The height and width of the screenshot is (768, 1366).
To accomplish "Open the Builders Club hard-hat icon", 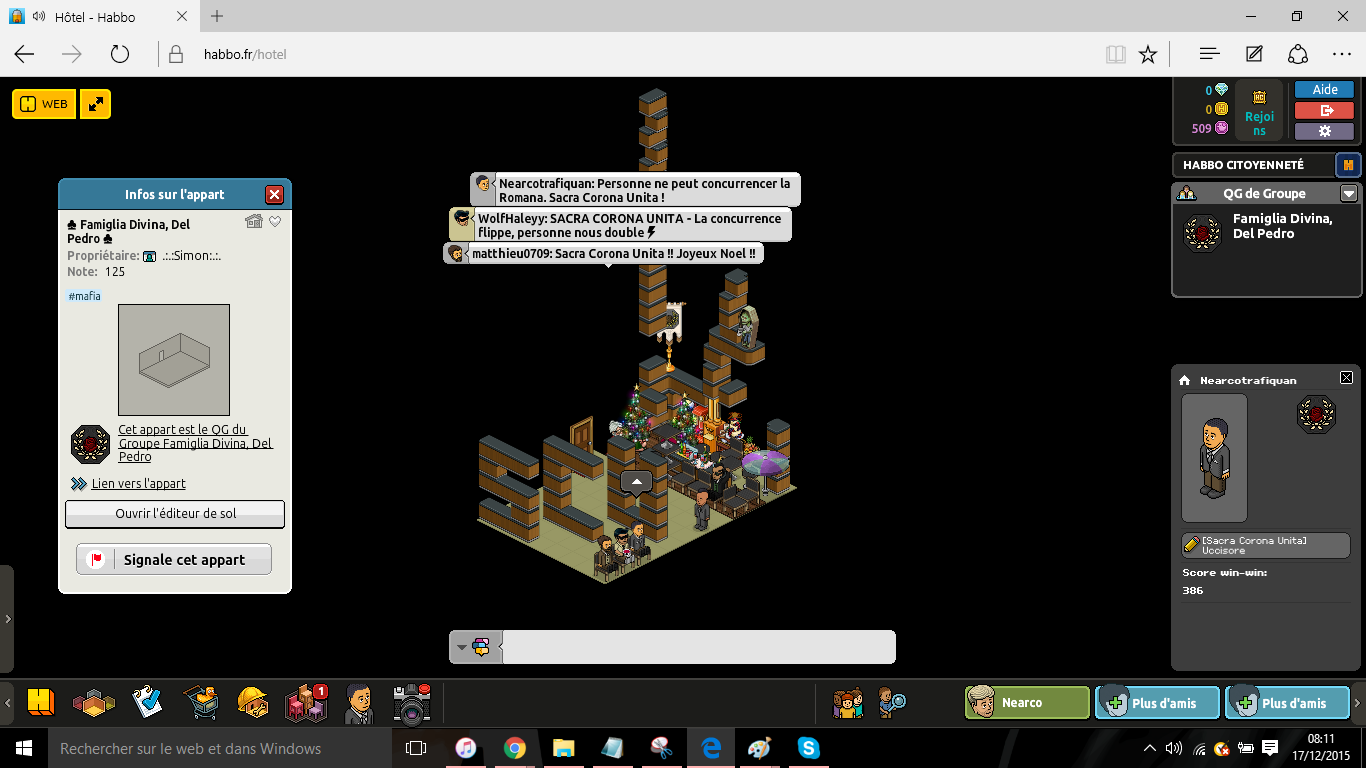I will (x=253, y=703).
